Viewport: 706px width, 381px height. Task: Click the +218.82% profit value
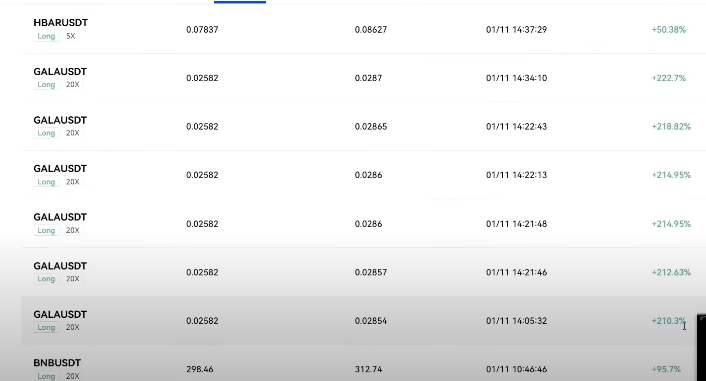pos(671,127)
